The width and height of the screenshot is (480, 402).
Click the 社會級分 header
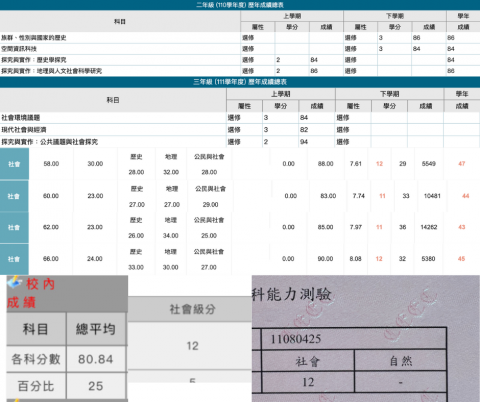tap(192, 309)
